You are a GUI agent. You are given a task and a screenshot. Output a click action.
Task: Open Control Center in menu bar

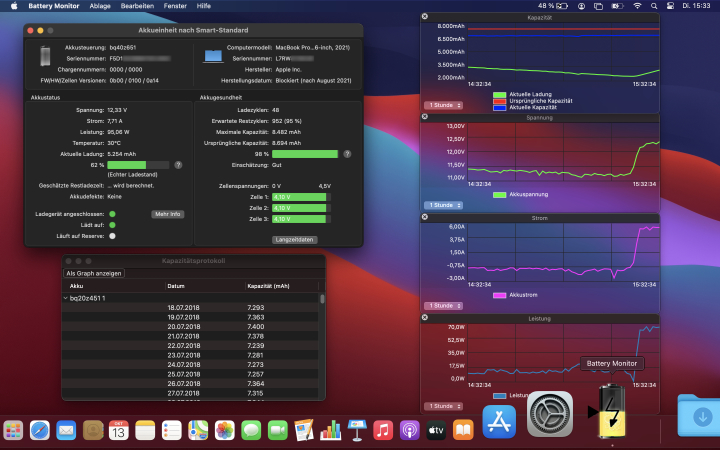(670, 6)
